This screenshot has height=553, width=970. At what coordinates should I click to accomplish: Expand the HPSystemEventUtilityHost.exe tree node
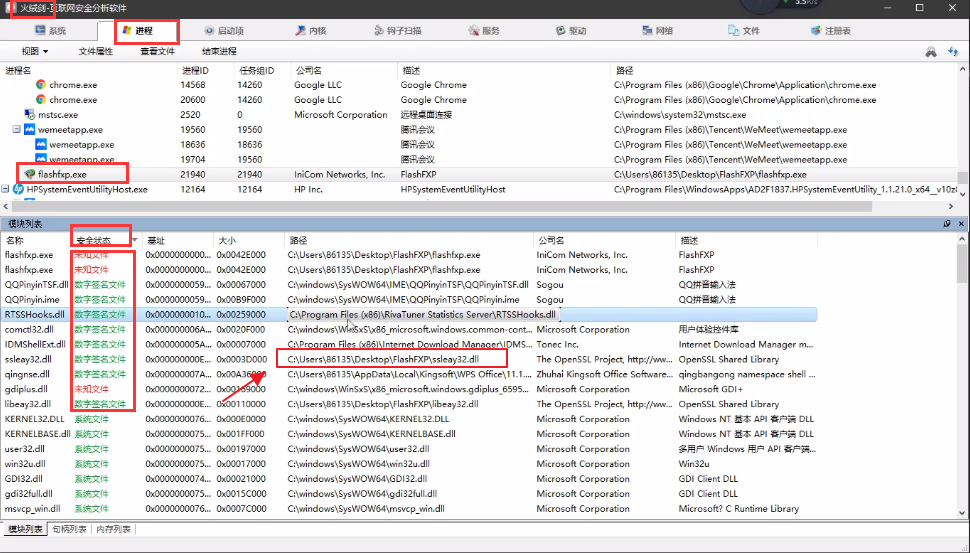(x=6, y=189)
